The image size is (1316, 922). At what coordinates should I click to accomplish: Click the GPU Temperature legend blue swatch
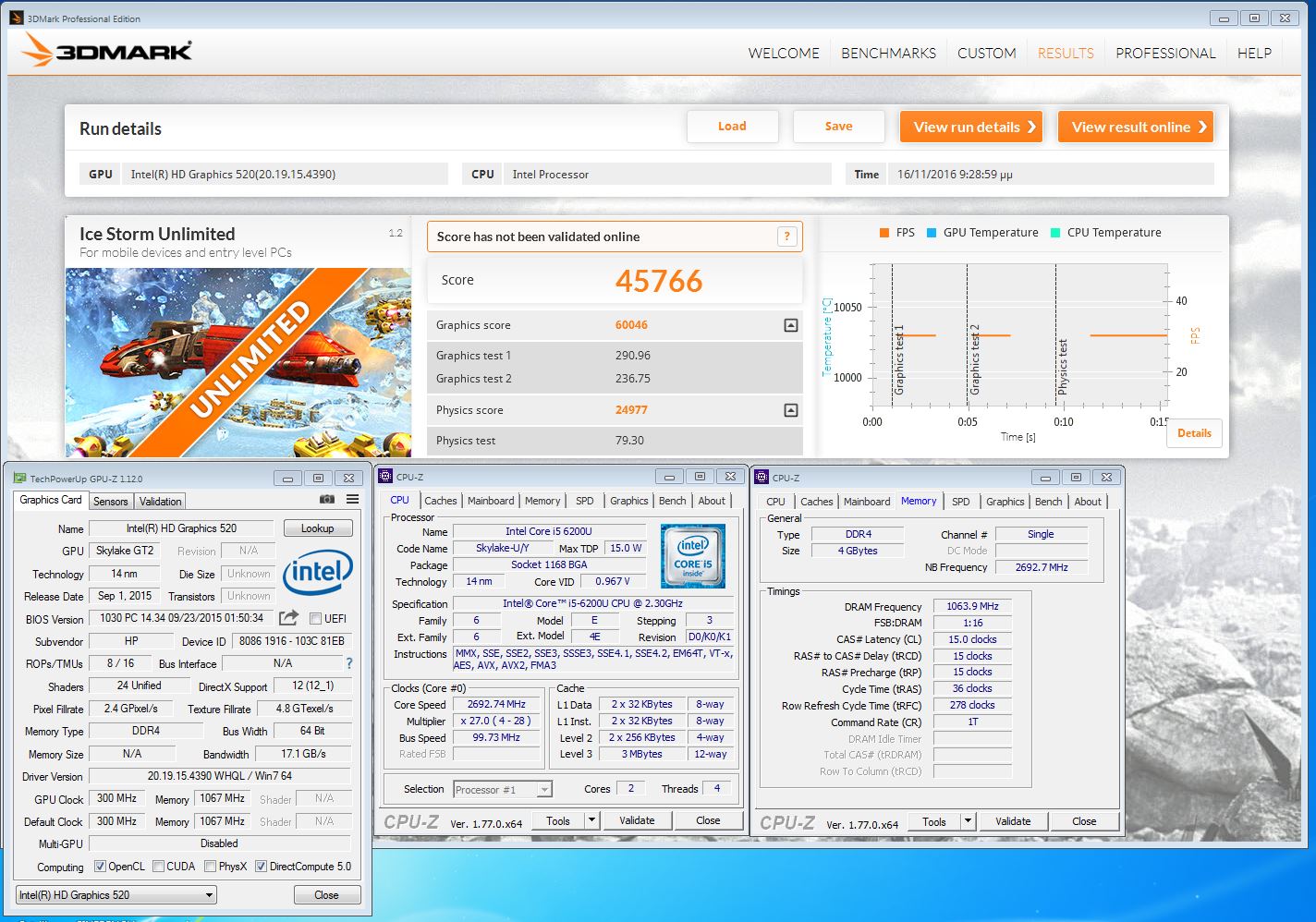tap(932, 233)
